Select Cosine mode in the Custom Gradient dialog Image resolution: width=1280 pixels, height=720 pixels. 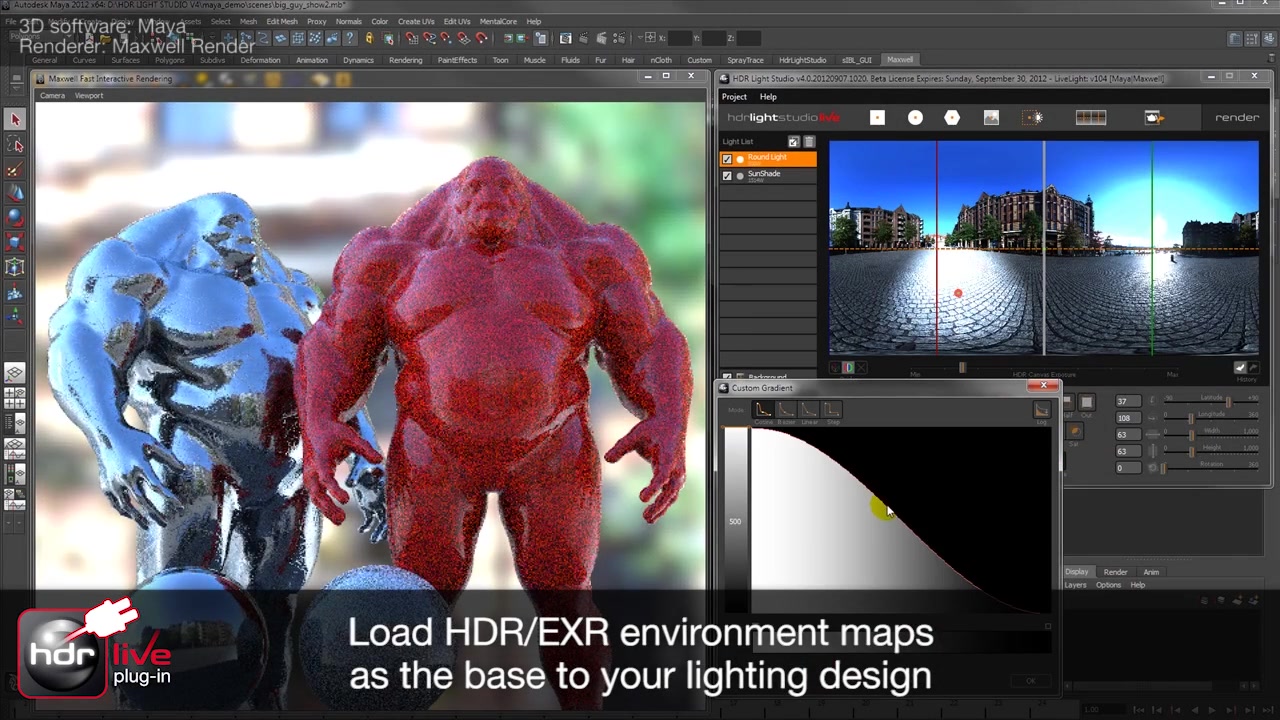(x=762, y=409)
